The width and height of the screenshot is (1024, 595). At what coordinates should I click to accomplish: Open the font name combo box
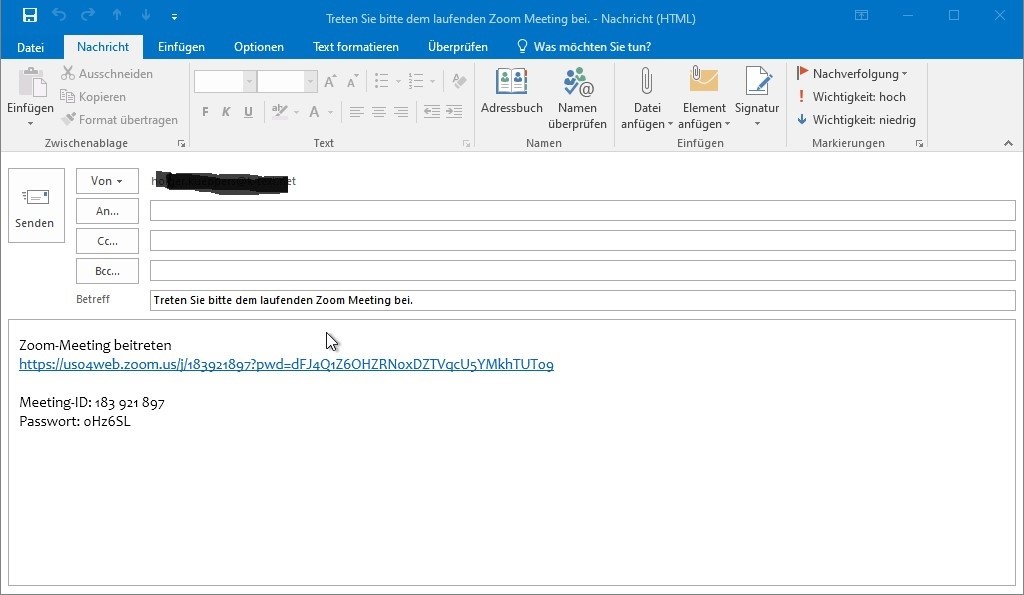tap(225, 82)
